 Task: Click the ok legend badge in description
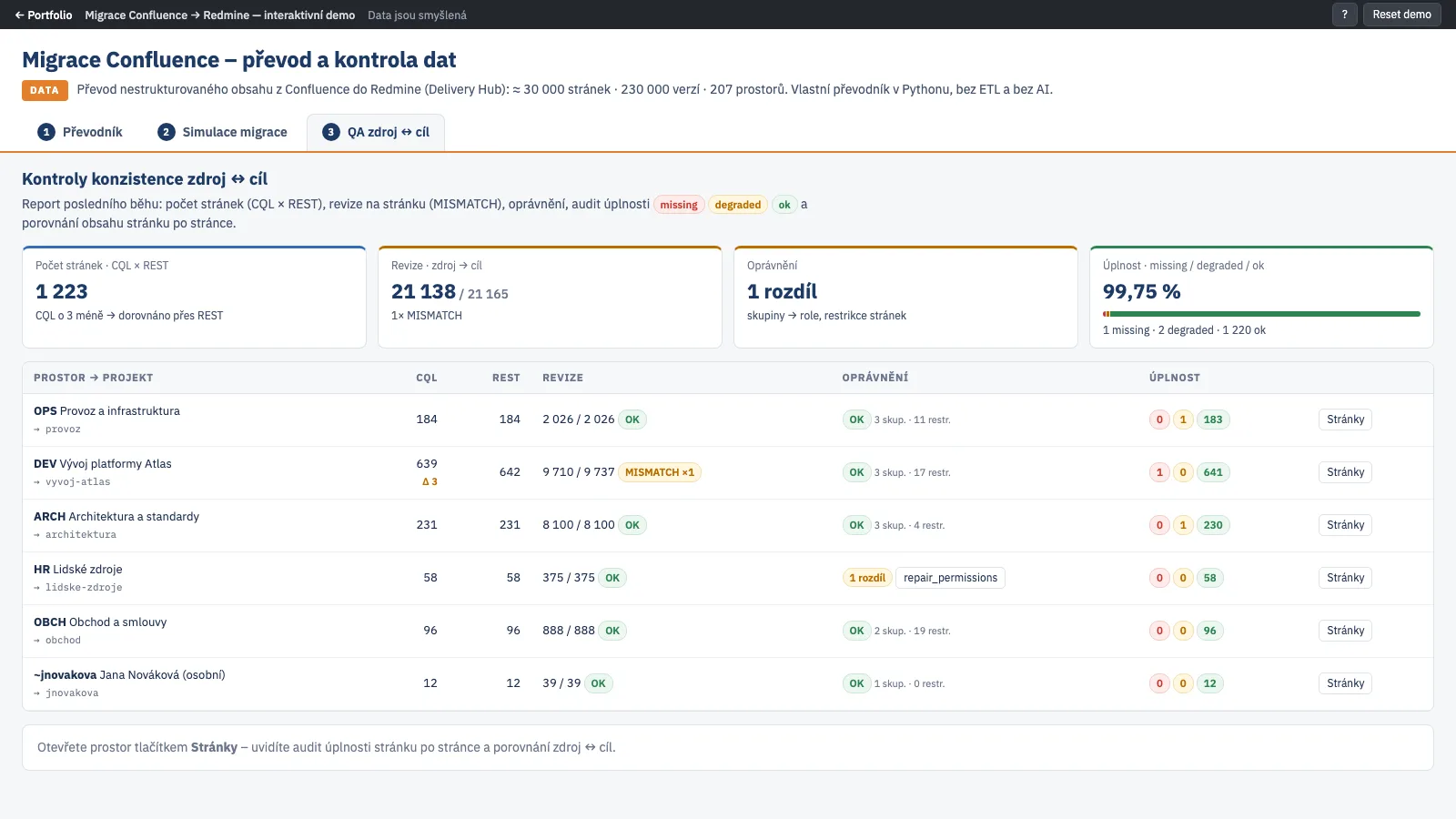[x=784, y=205]
